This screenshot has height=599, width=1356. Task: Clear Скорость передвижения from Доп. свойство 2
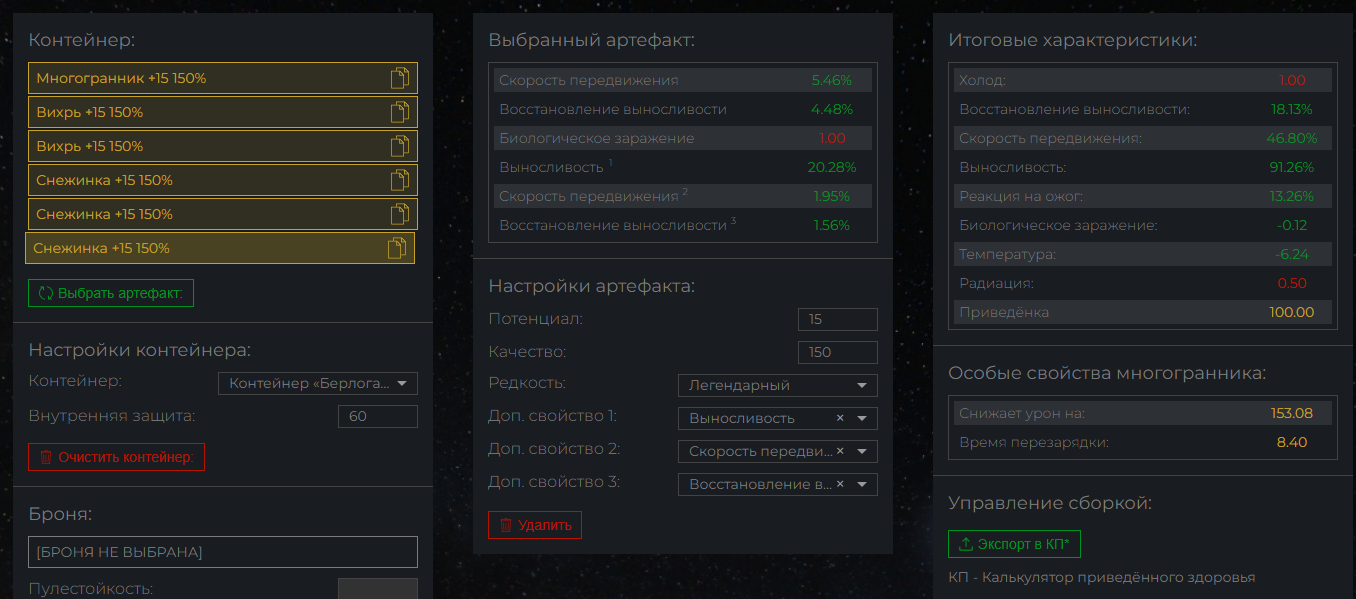click(840, 451)
